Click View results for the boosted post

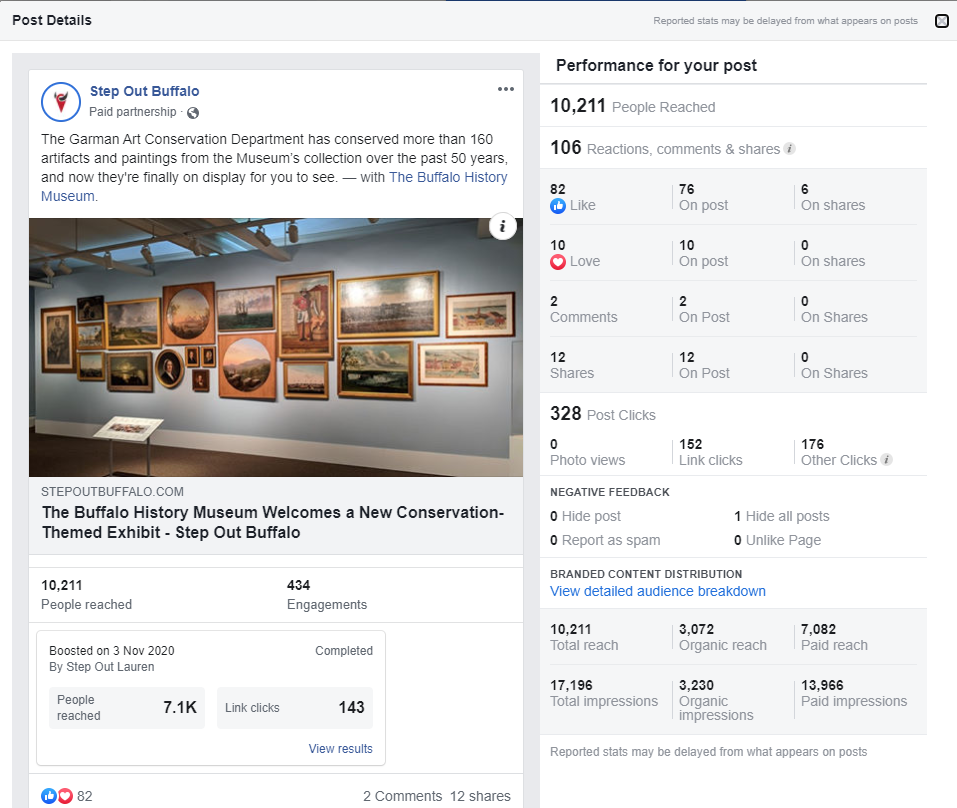[x=340, y=748]
